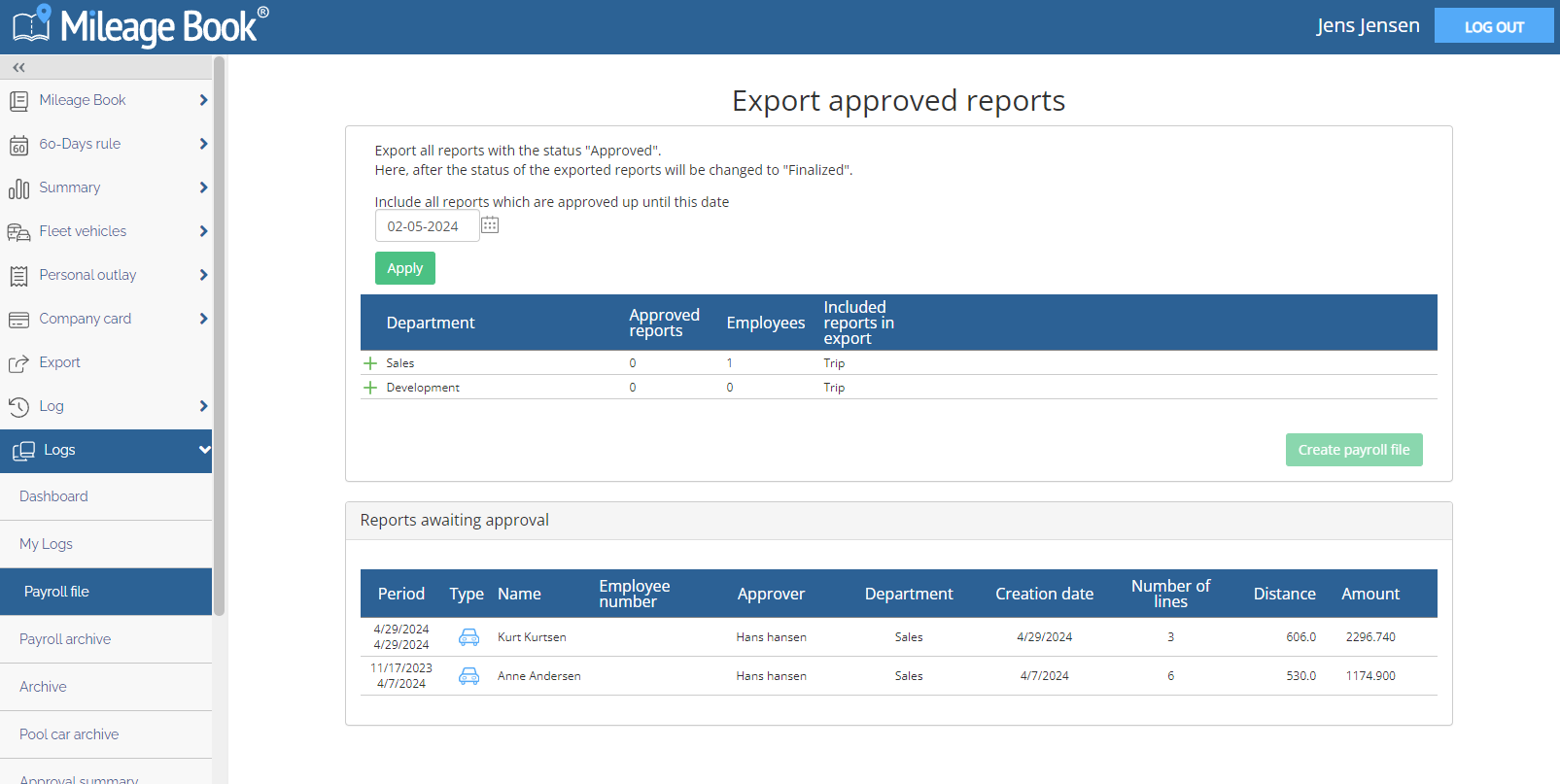Open Payroll archive menu item
This screenshot has height=784, width=1560.
click(x=106, y=639)
